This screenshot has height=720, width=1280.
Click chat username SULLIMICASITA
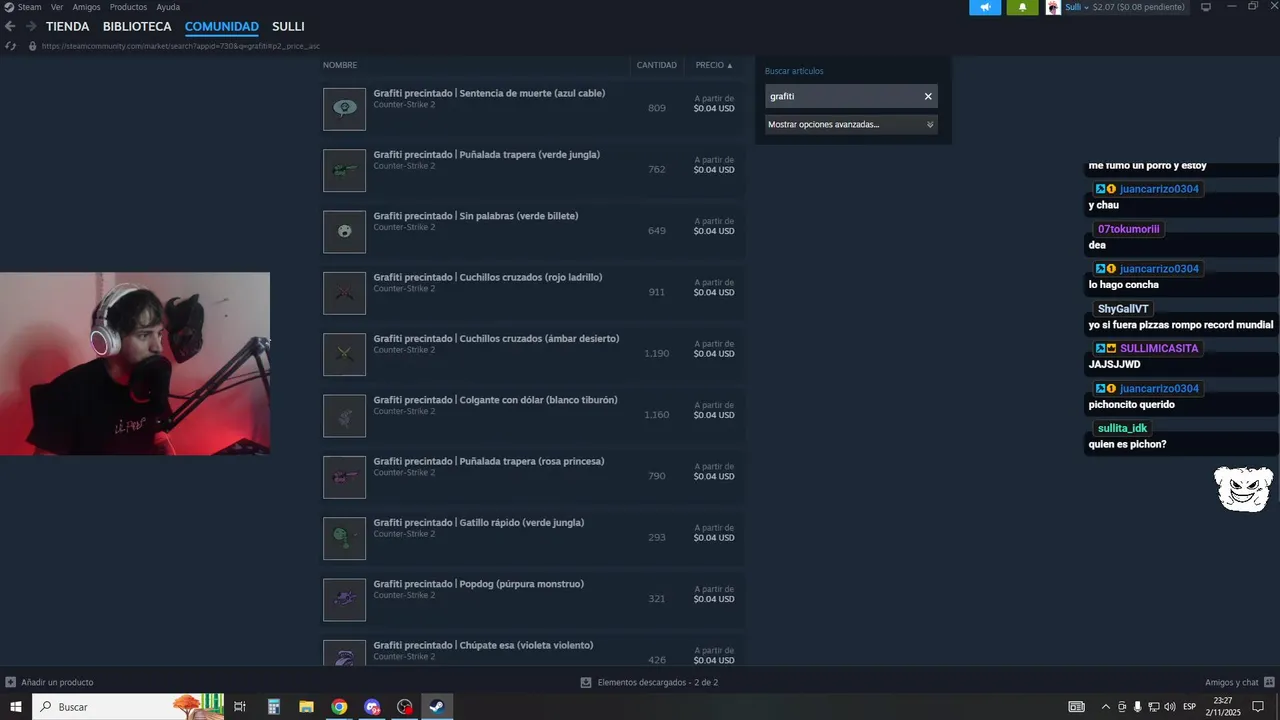(1159, 349)
